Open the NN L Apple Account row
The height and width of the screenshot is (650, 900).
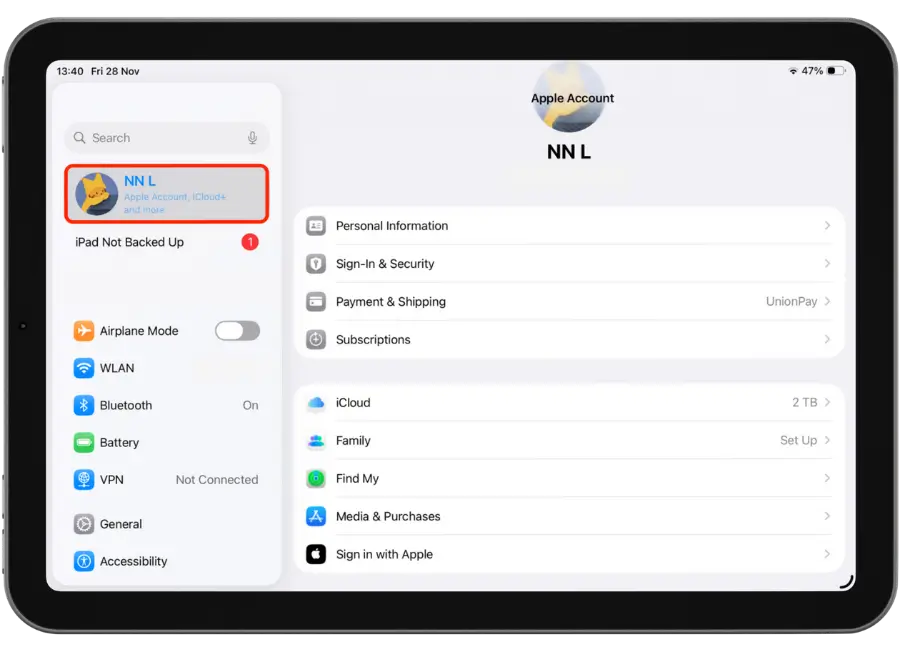pos(167,194)
